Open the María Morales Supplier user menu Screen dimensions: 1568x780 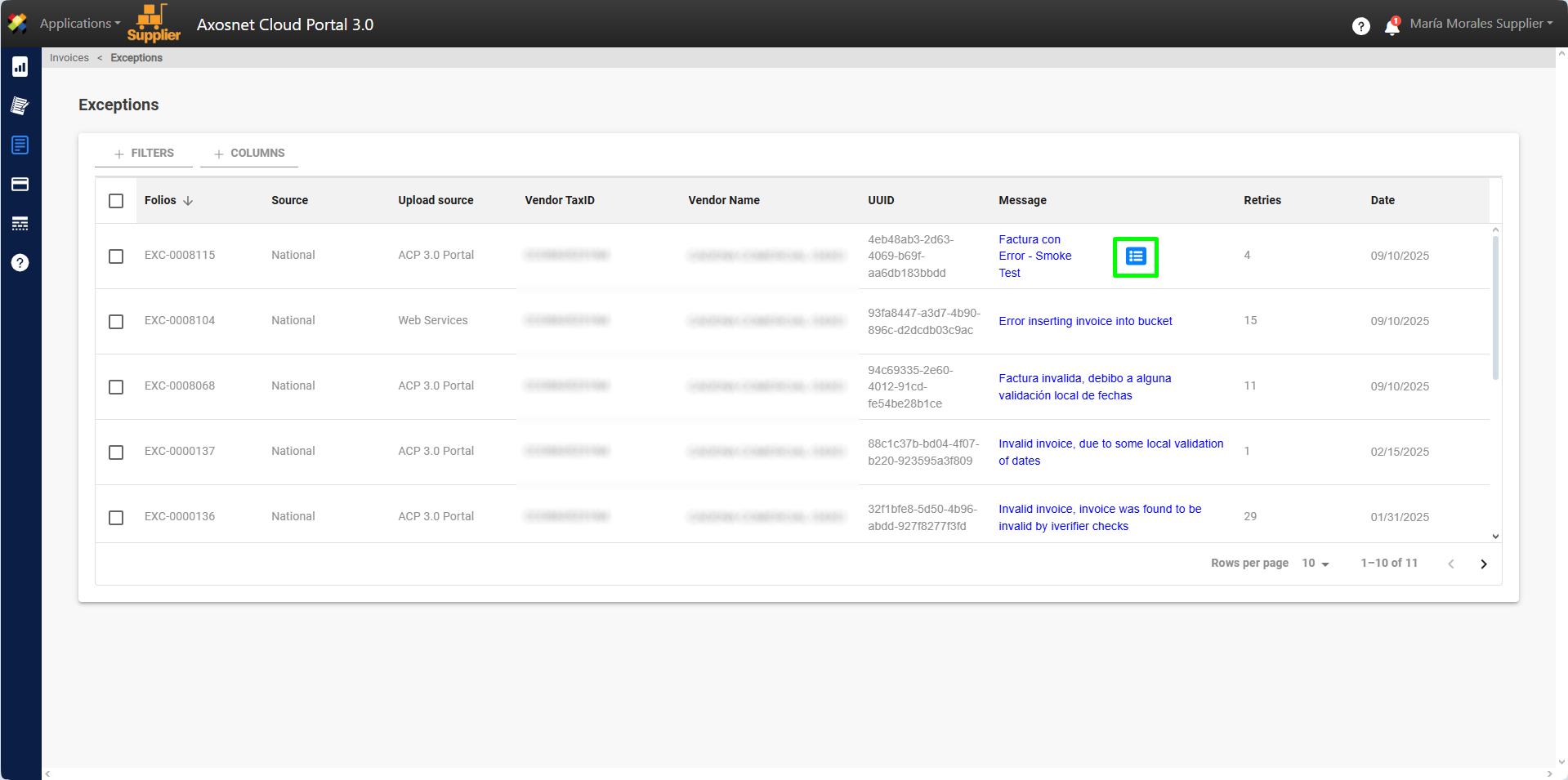pos(1481,24)
